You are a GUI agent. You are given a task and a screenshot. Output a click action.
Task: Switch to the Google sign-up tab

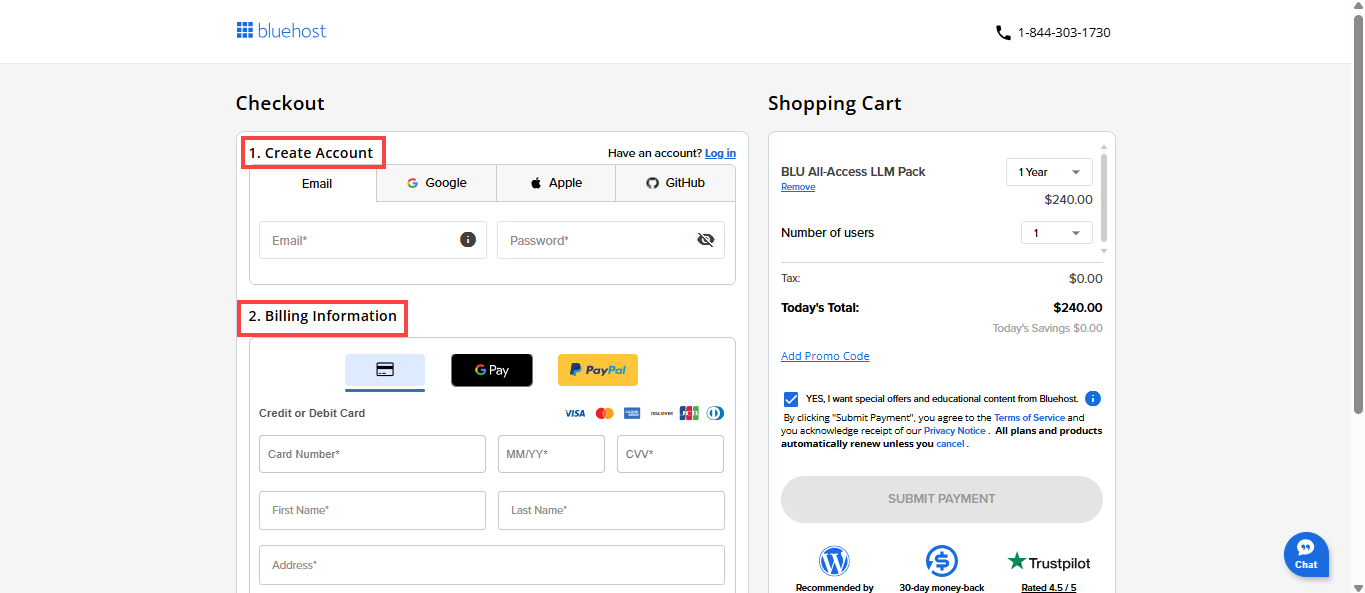pos(436,183)
